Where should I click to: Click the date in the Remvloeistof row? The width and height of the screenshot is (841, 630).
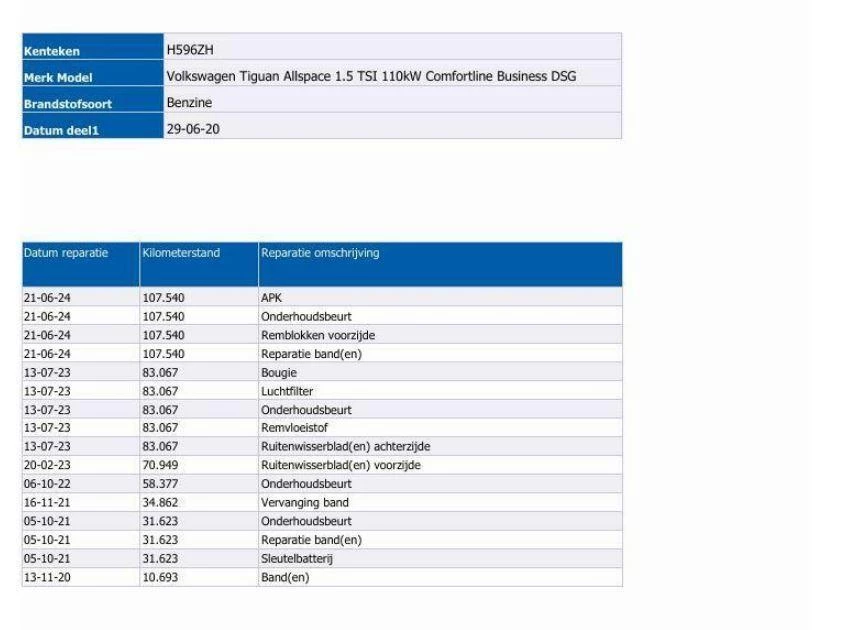47,428
